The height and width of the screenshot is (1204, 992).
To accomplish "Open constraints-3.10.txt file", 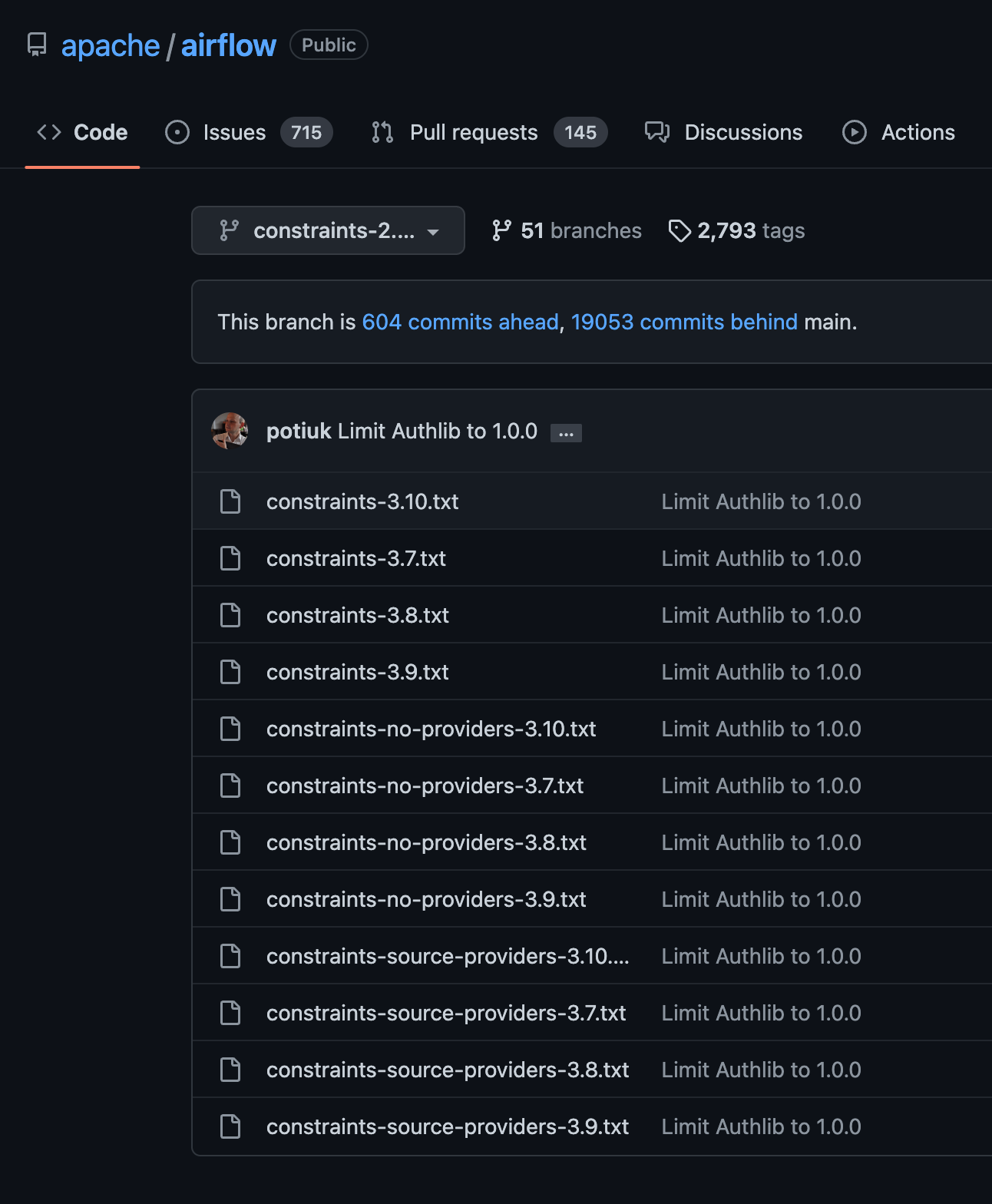I will point(362,501).
